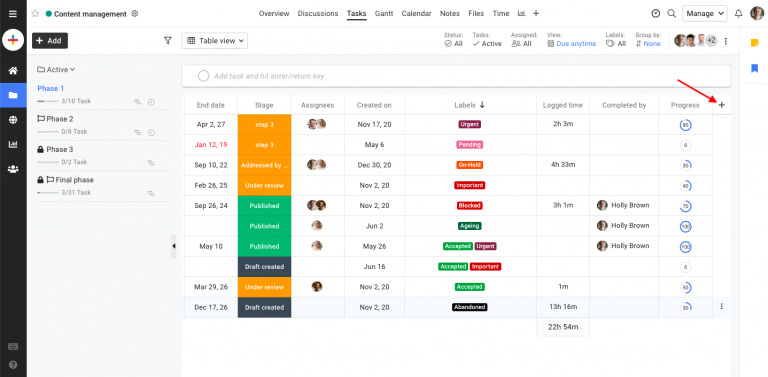This screenshot has height=377, width=768.
Task: Open the three-dot menu beside member avatars
Action: click(x=726, y=41)
